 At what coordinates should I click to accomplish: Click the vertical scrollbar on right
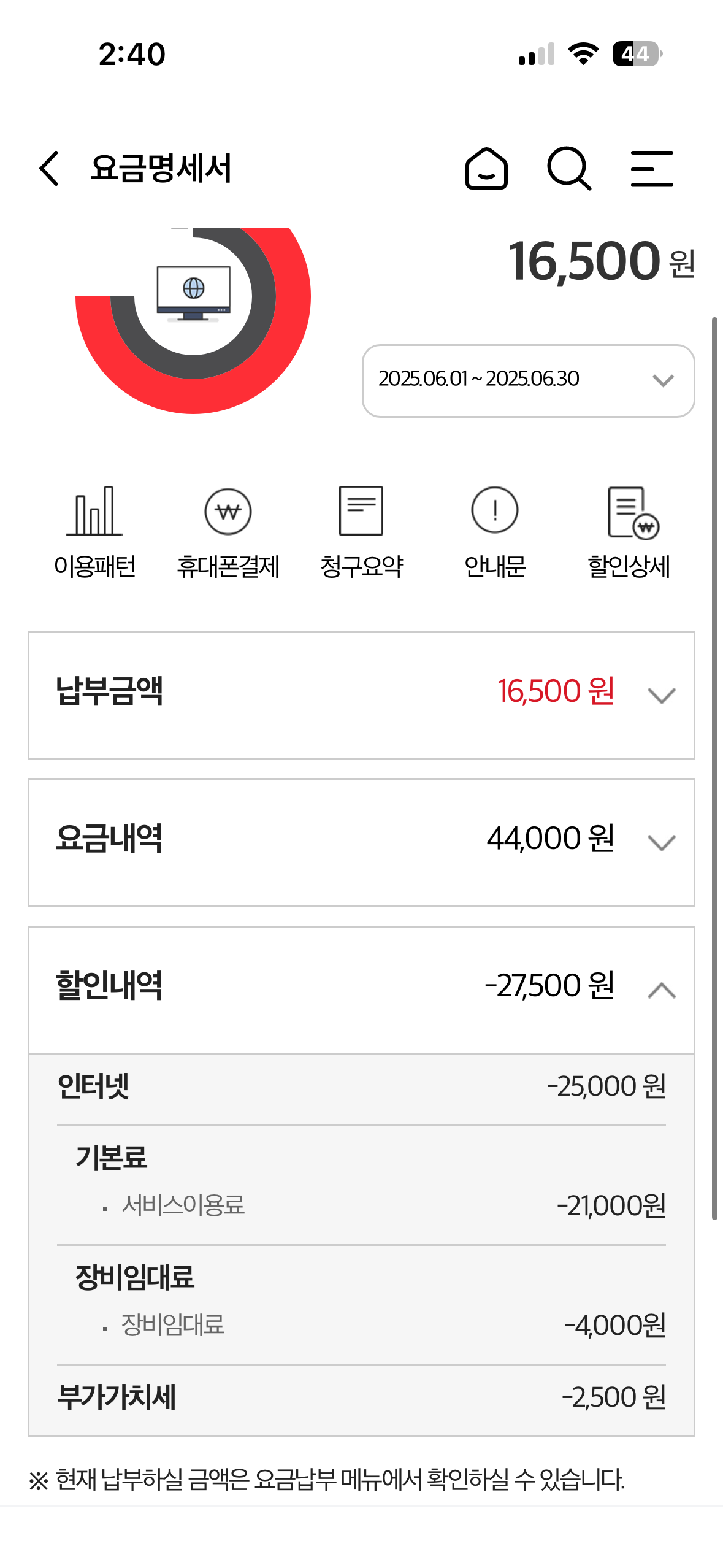(x=714, y=767)
